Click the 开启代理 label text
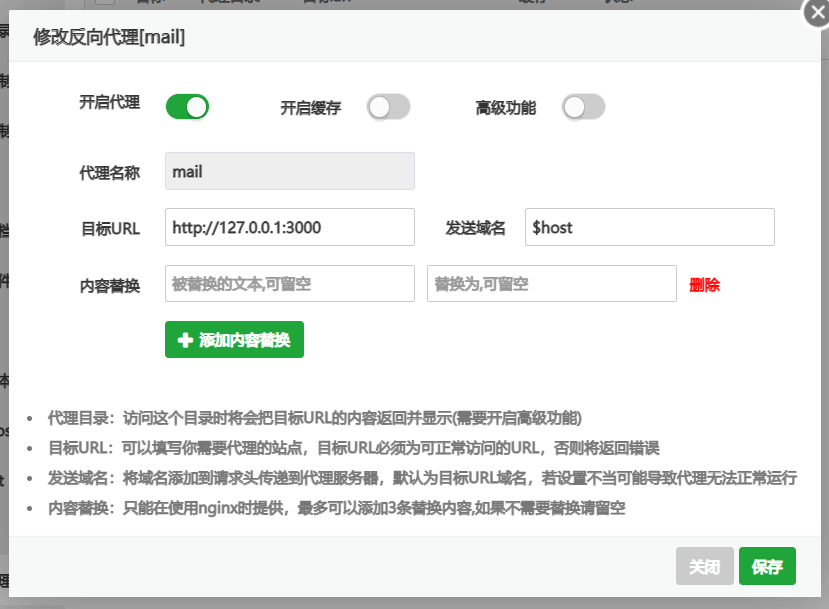The image size is (829, 609). [109, 102]
